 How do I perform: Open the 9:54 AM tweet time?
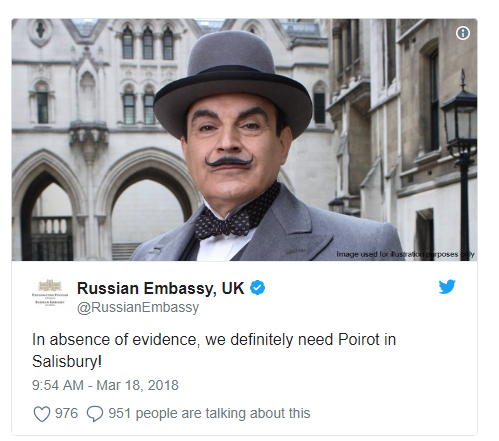click(58, 385)
